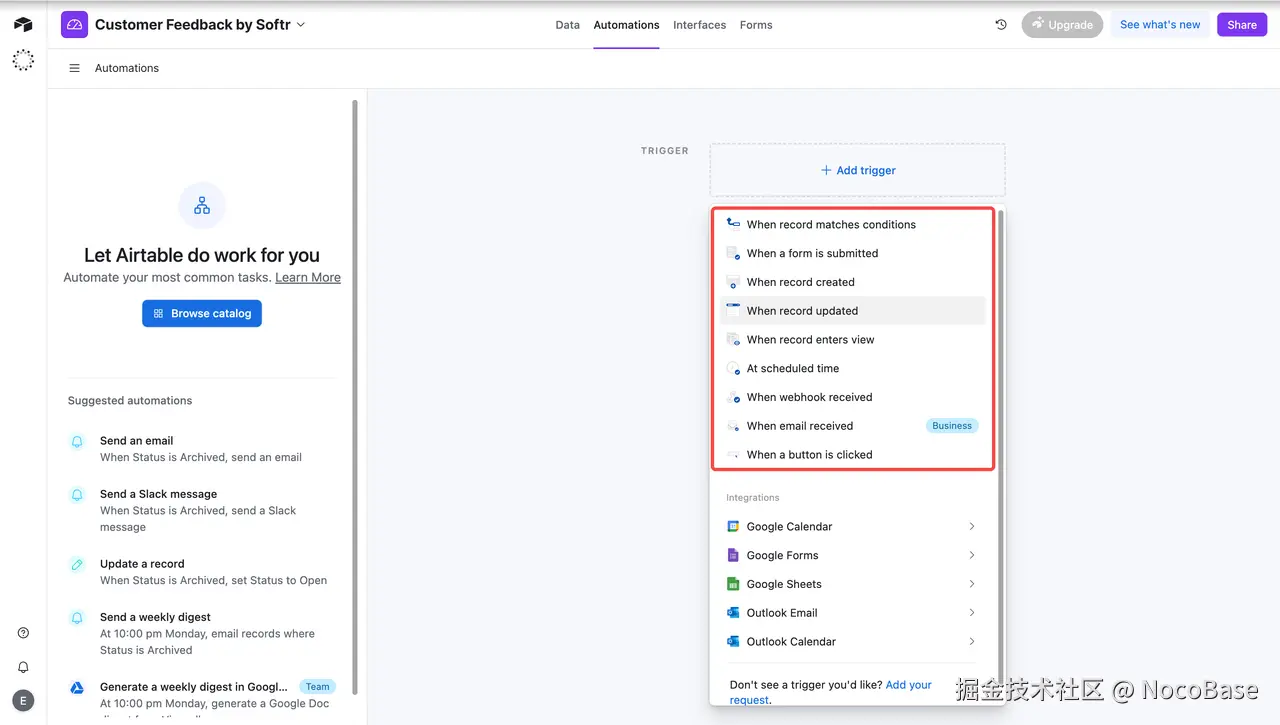
Task: Choose the Update a record suggested automation
Action: point(202,572)
